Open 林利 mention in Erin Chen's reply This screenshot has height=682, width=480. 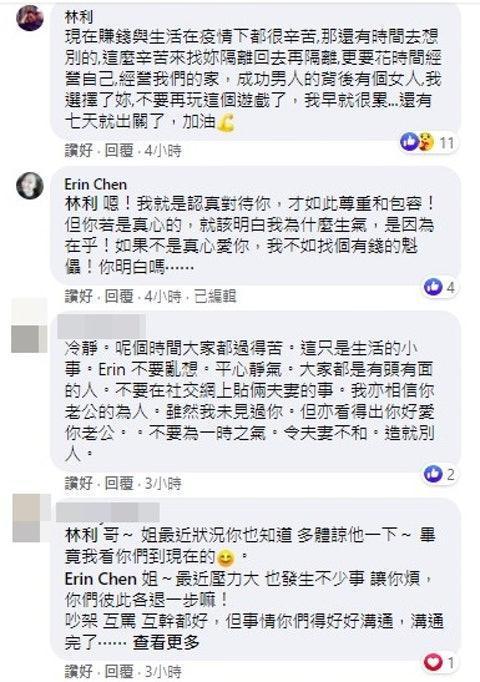tap(80, 204)
